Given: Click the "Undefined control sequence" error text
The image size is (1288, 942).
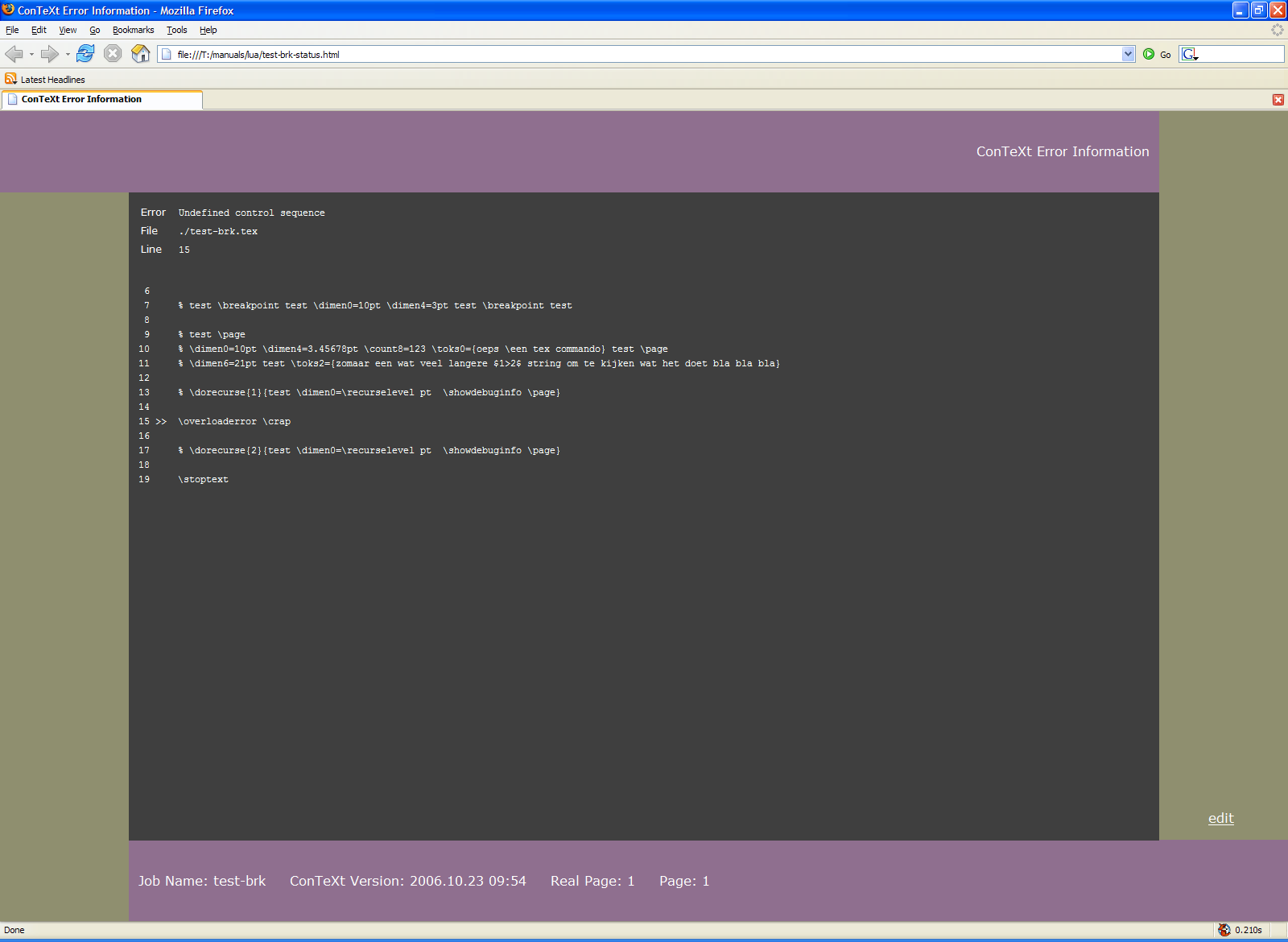Looking at the screenshot, I should pos(251,213).
